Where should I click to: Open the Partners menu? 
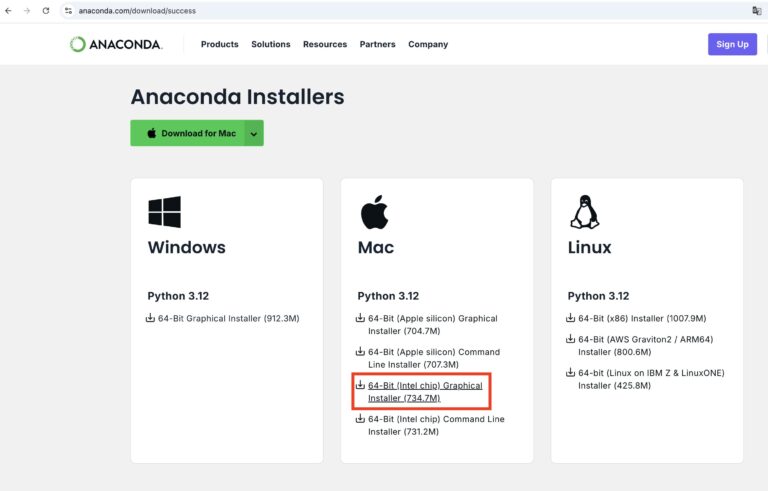(377, 44)
